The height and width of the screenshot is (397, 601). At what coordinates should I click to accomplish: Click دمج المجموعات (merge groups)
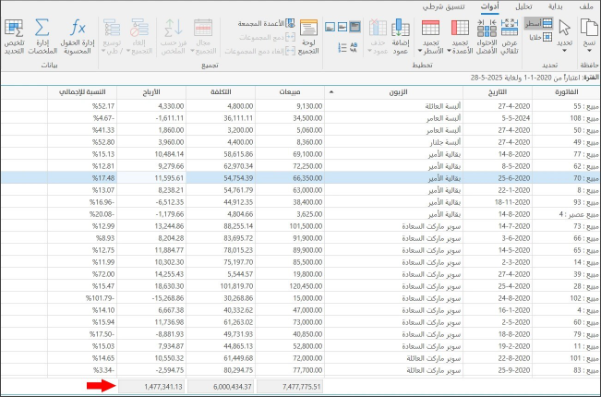coord(267,37)
